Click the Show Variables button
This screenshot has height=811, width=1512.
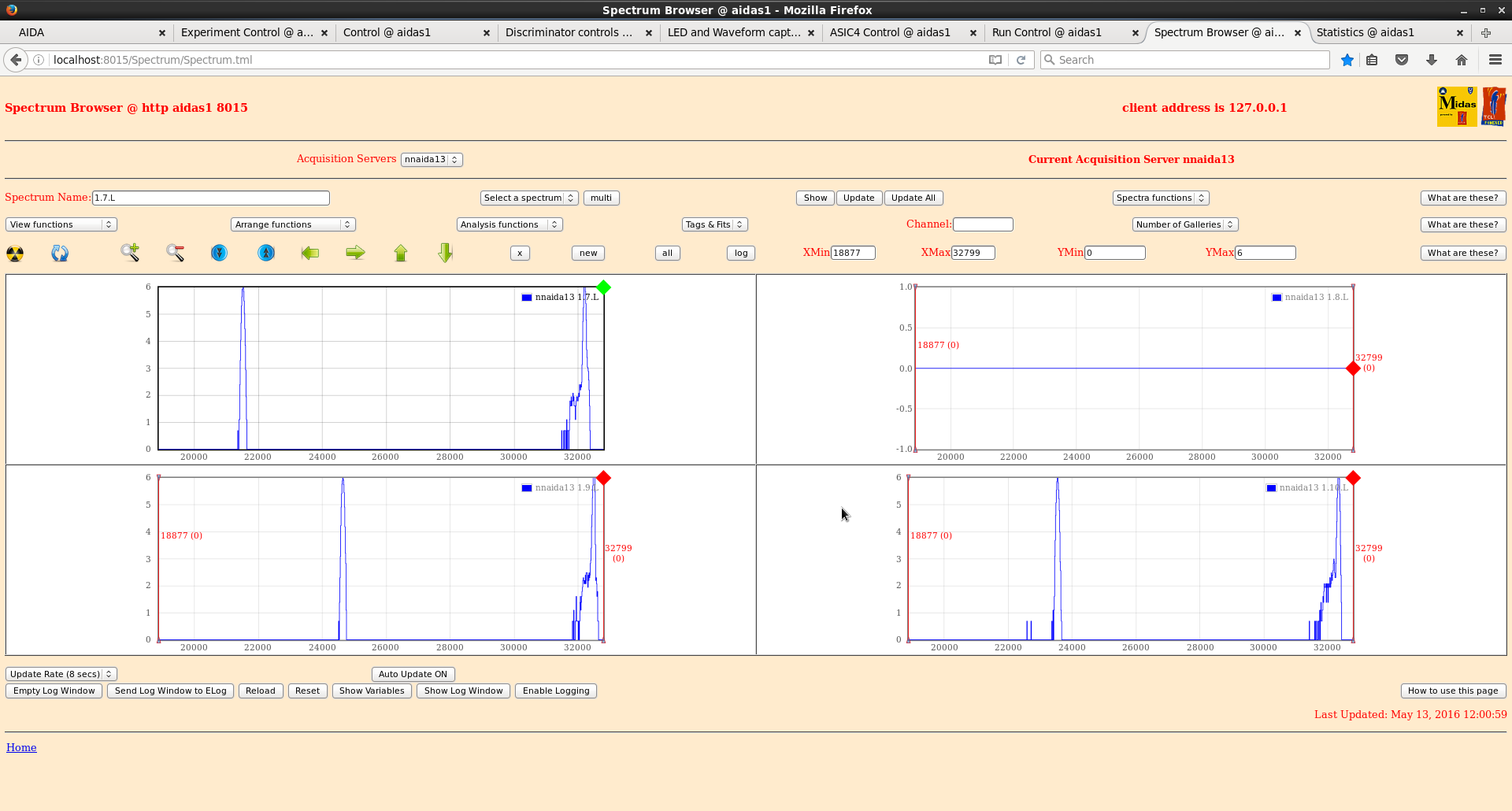point(372,691)
